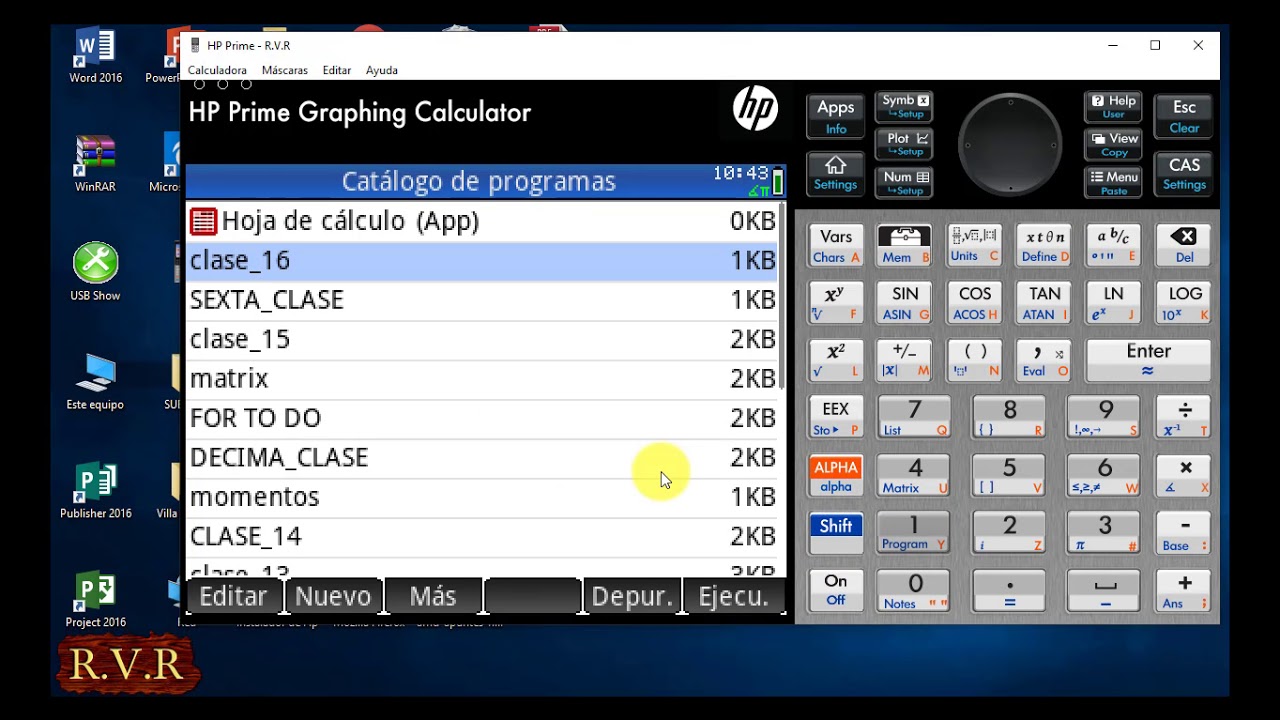Viewport: 1280px width, 720px height.
Task: Open the Máscaras menu
Action: [x=285, y=70]
